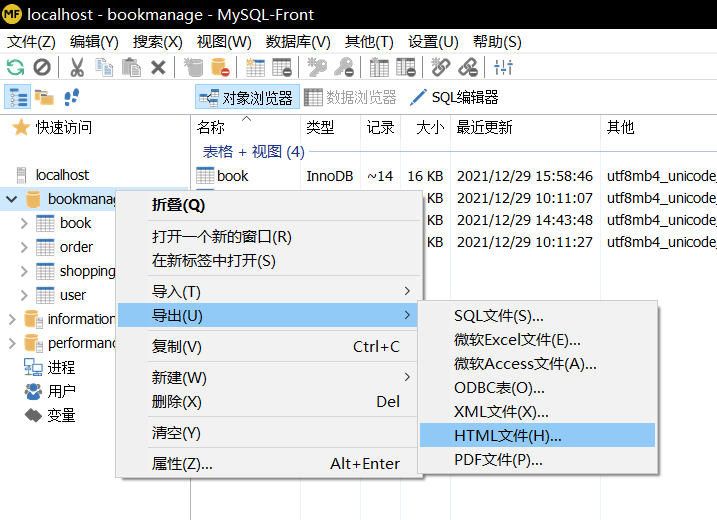Open the 数据库(V) menu
The width and height of the screenshot is (717, 520).
click(298, 42)
